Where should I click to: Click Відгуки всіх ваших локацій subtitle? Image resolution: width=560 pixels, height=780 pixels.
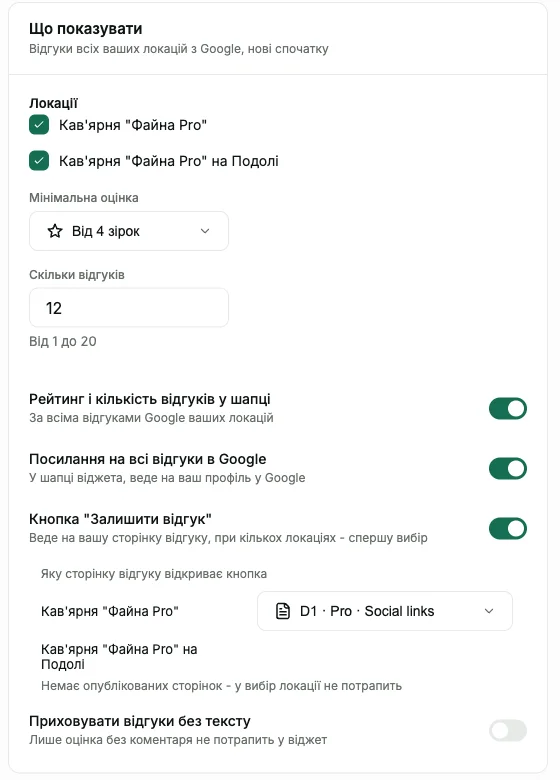point(179,49)
